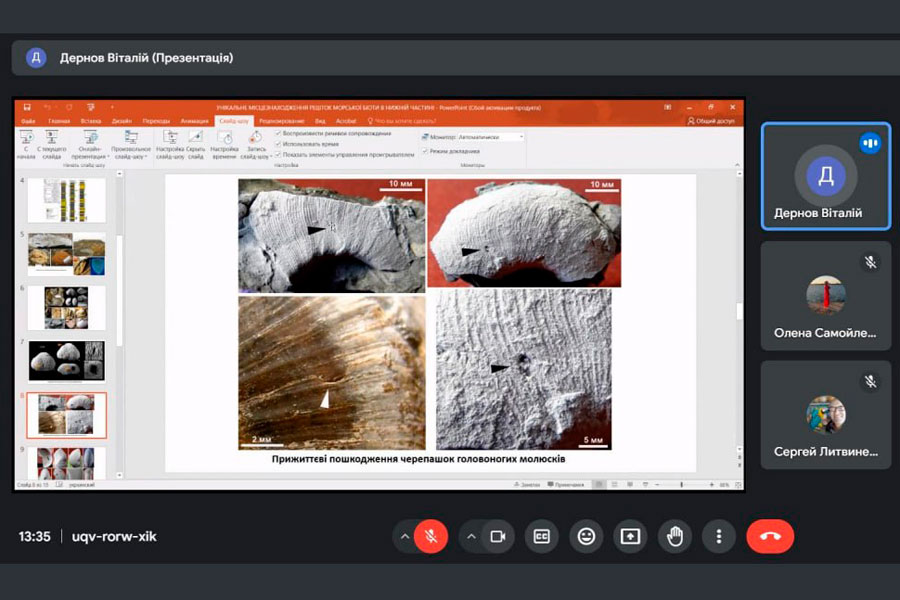Screen dimensions: 900x600
Task: Open the emoji reactions button
Action: (x=586, y=537)
